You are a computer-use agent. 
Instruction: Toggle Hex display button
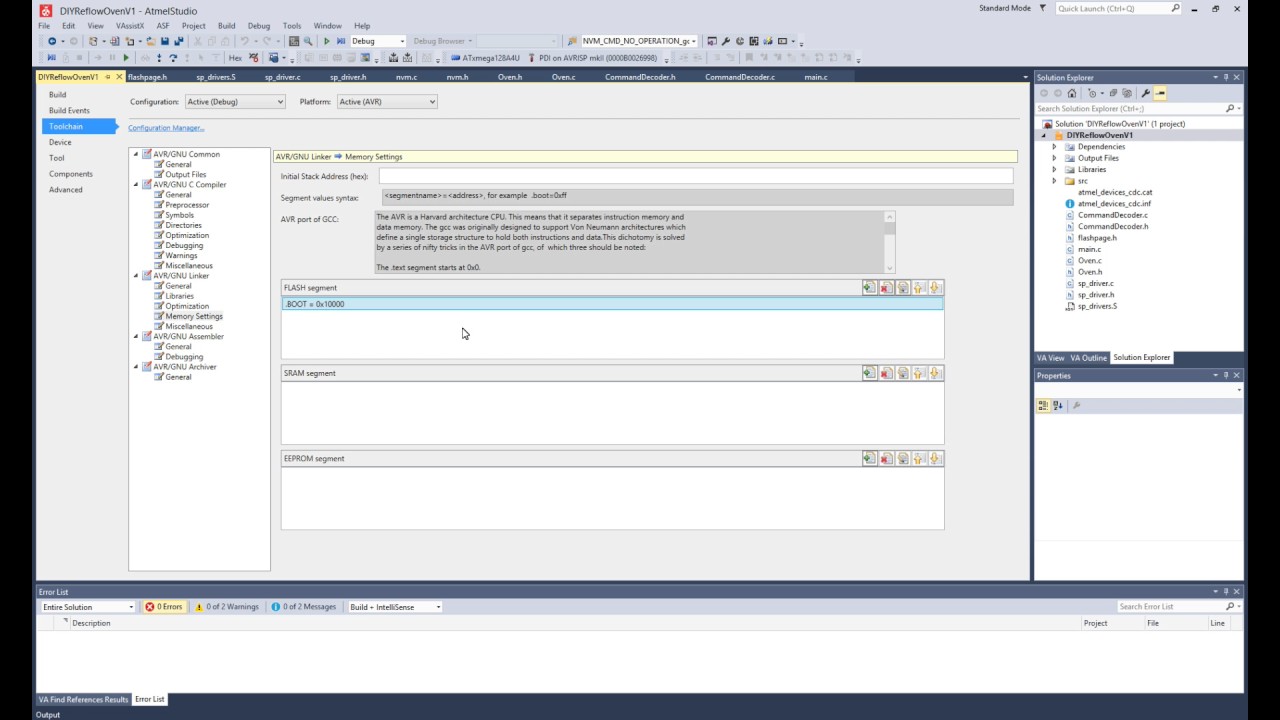[235, 58]
